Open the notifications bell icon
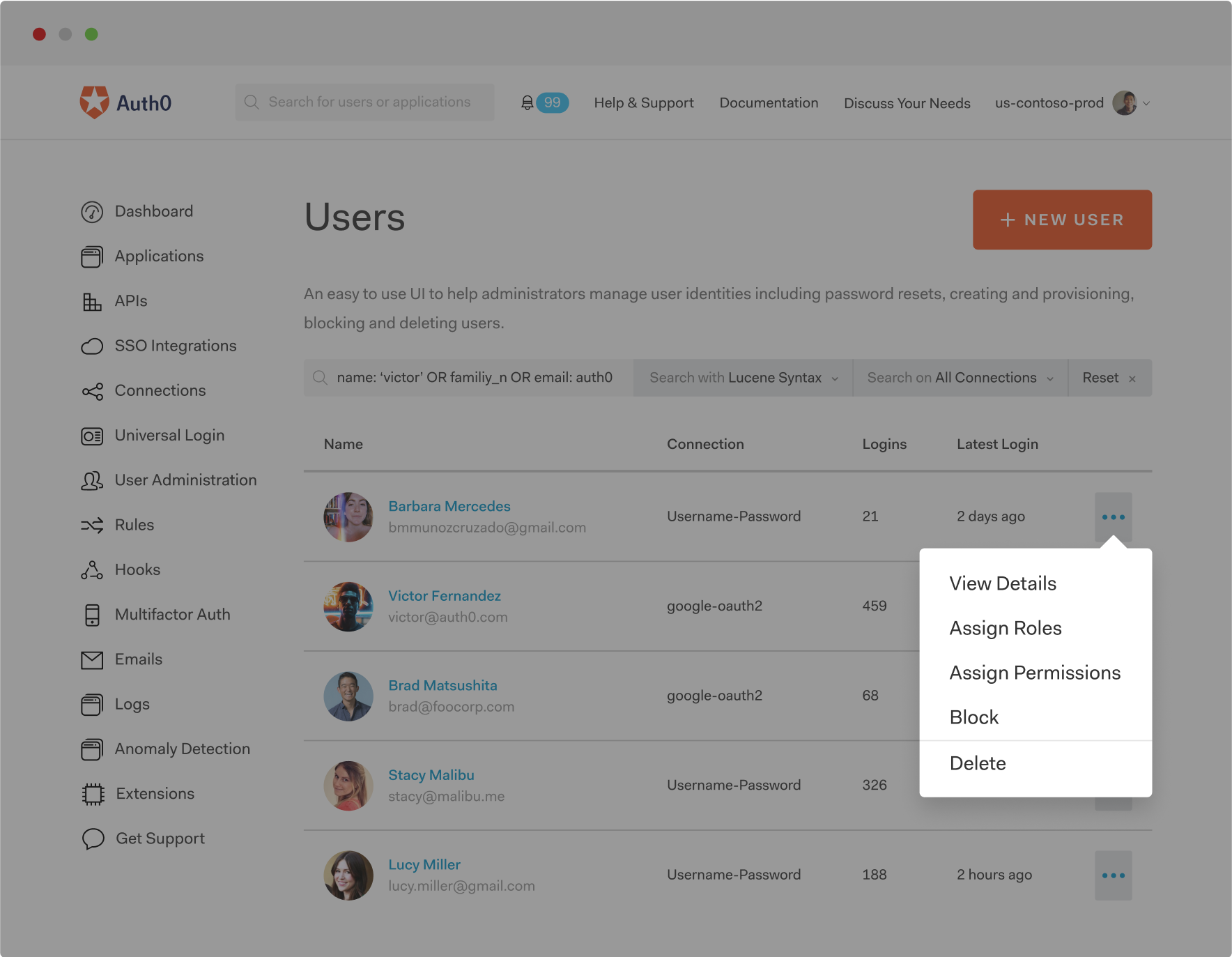This screenshot has height=957, width=1232. 528,102
